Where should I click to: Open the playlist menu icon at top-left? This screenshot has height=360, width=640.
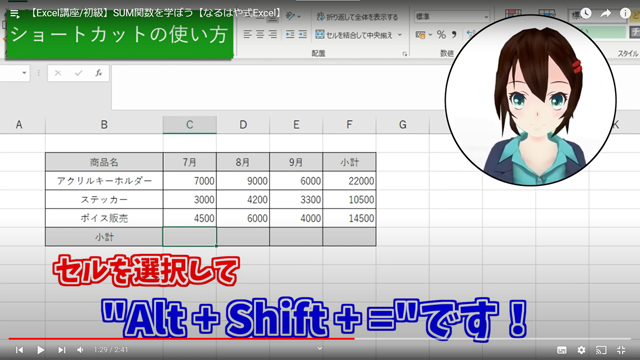pos(15,14)
